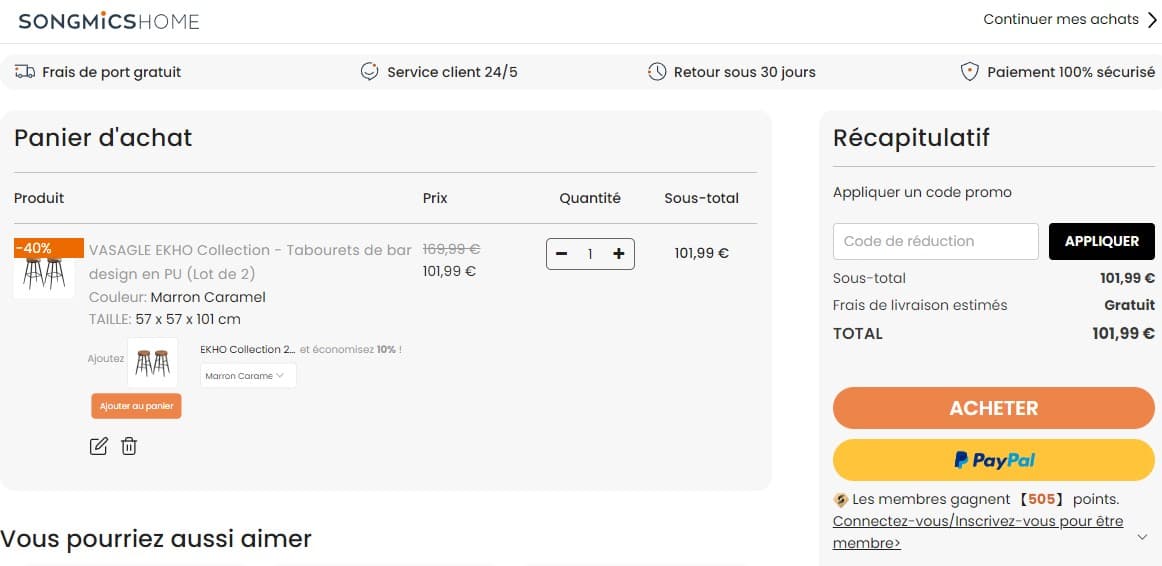The width and height of the screenshot is (1162, 566).
Task: Click the SONGMICS HOME logo
Action: point(109,21)
